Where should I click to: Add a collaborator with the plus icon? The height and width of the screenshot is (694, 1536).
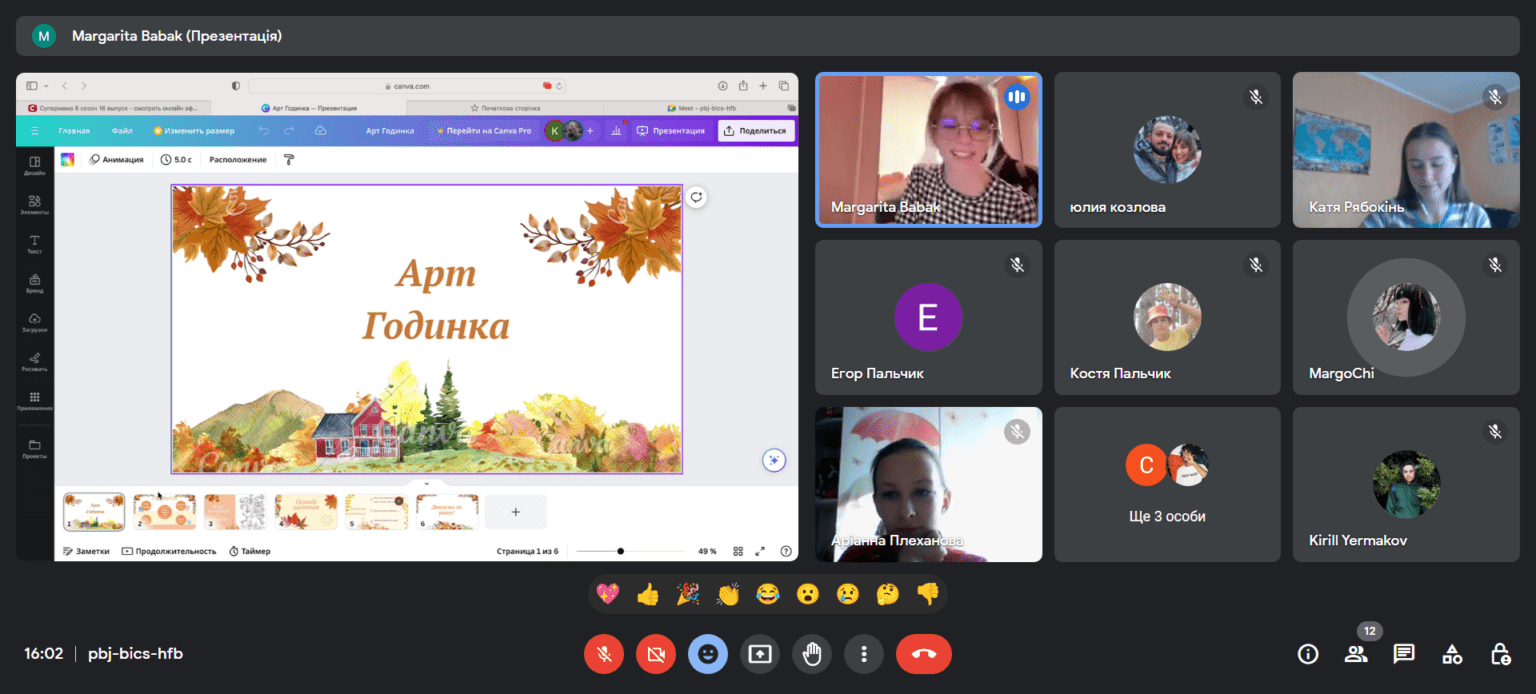click(590, 131)
